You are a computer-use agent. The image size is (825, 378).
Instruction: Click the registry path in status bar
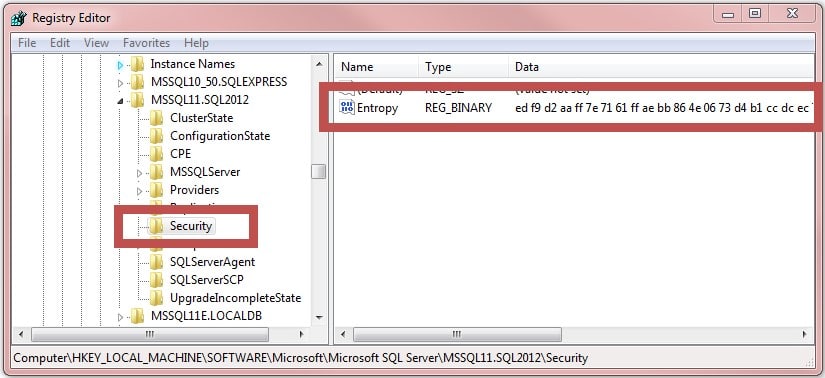(300, 359)
